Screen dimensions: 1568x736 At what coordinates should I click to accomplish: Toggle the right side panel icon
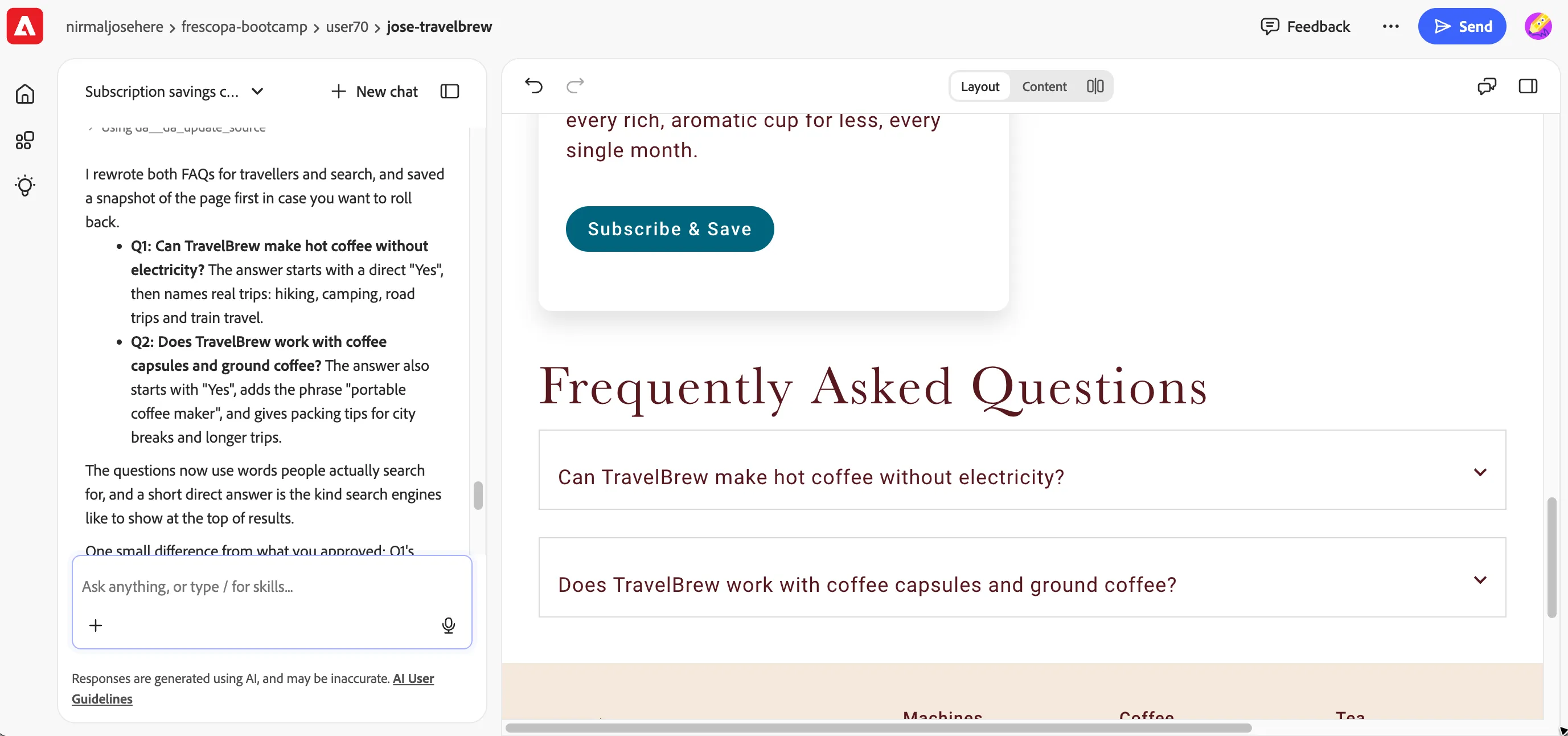(x=1528, y=86)
